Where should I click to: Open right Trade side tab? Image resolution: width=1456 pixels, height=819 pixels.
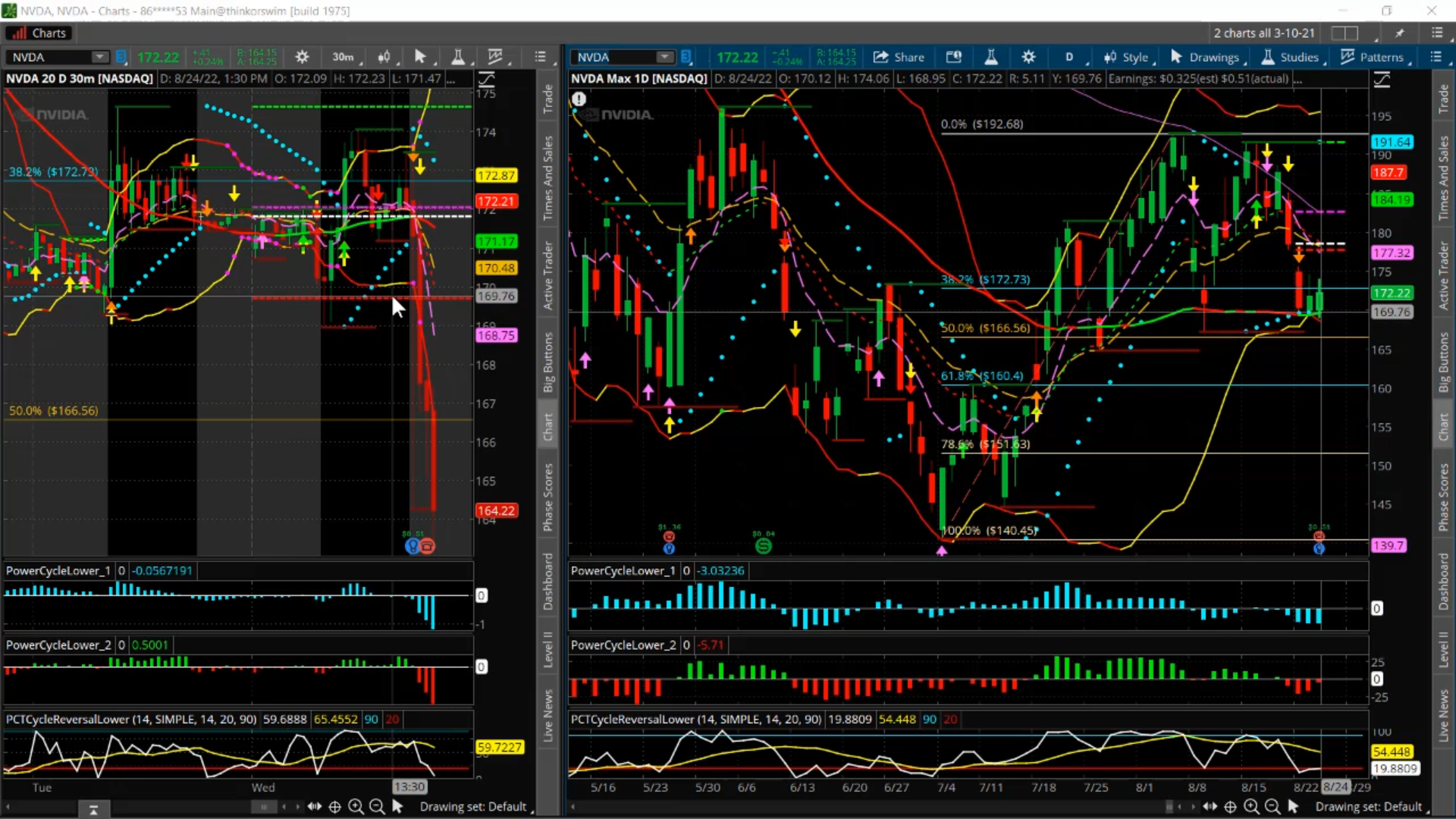tap(1443, 99)
